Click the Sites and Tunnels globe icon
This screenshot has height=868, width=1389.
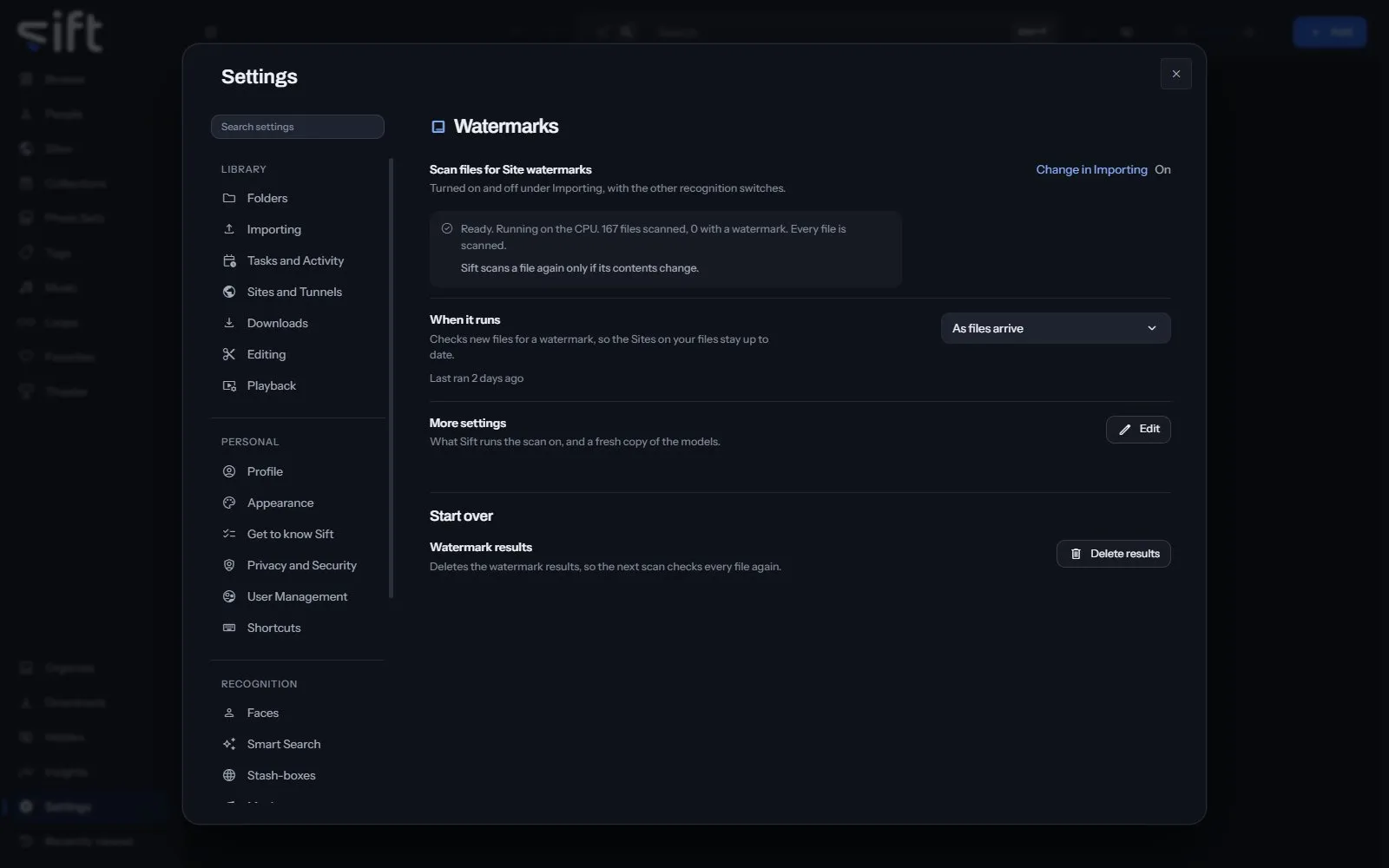pos(229,292)
